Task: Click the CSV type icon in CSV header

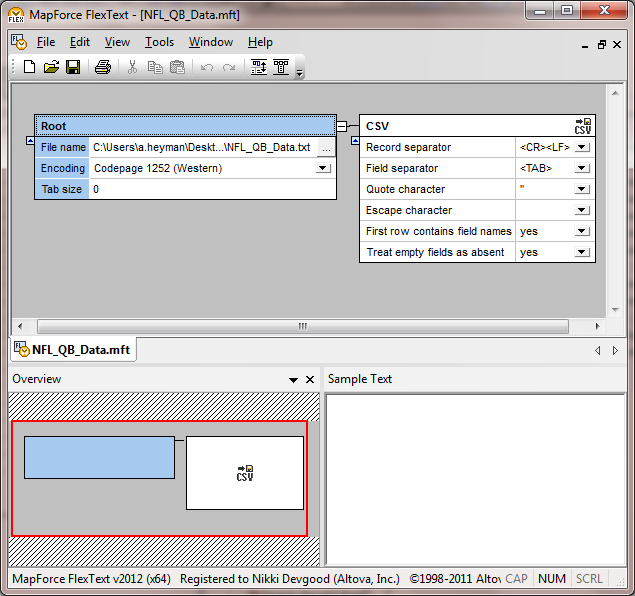Action: click(x=583, y=126)
